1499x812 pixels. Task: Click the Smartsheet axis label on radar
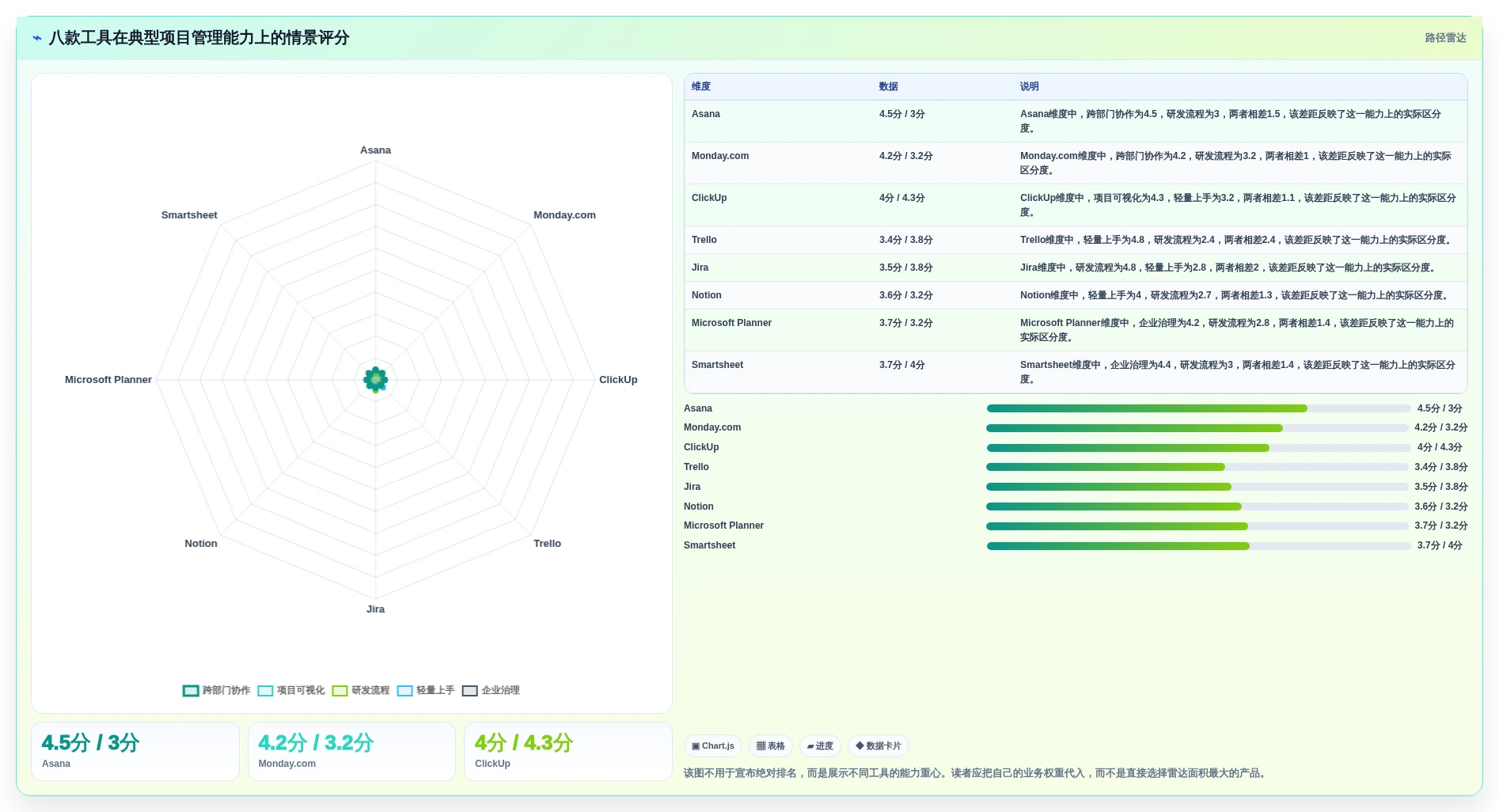[x=189, y=215]
